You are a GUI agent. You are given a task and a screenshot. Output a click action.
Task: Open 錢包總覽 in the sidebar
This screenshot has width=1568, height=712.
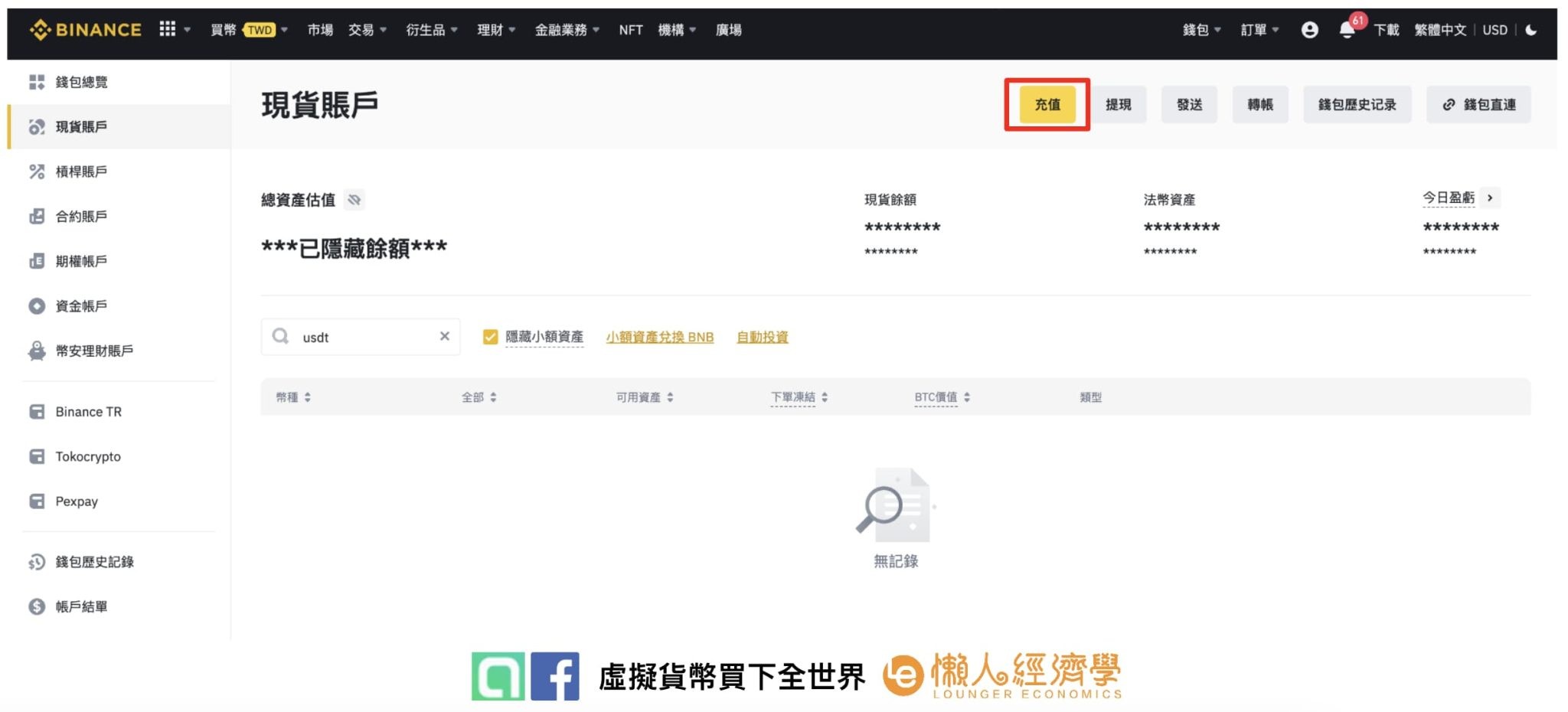[x=80, y=82]
